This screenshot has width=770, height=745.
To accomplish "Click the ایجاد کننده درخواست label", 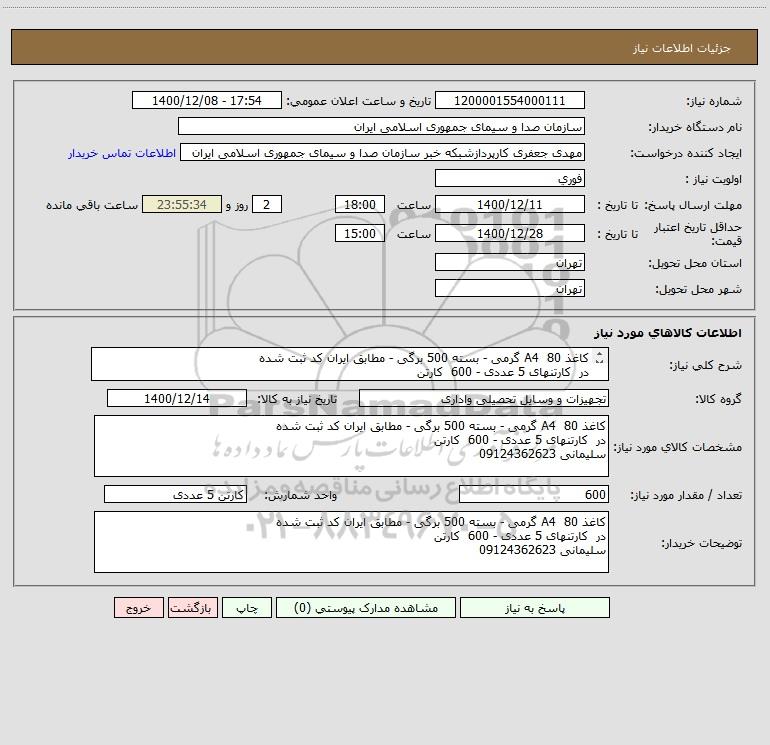I will pos(686,154).
